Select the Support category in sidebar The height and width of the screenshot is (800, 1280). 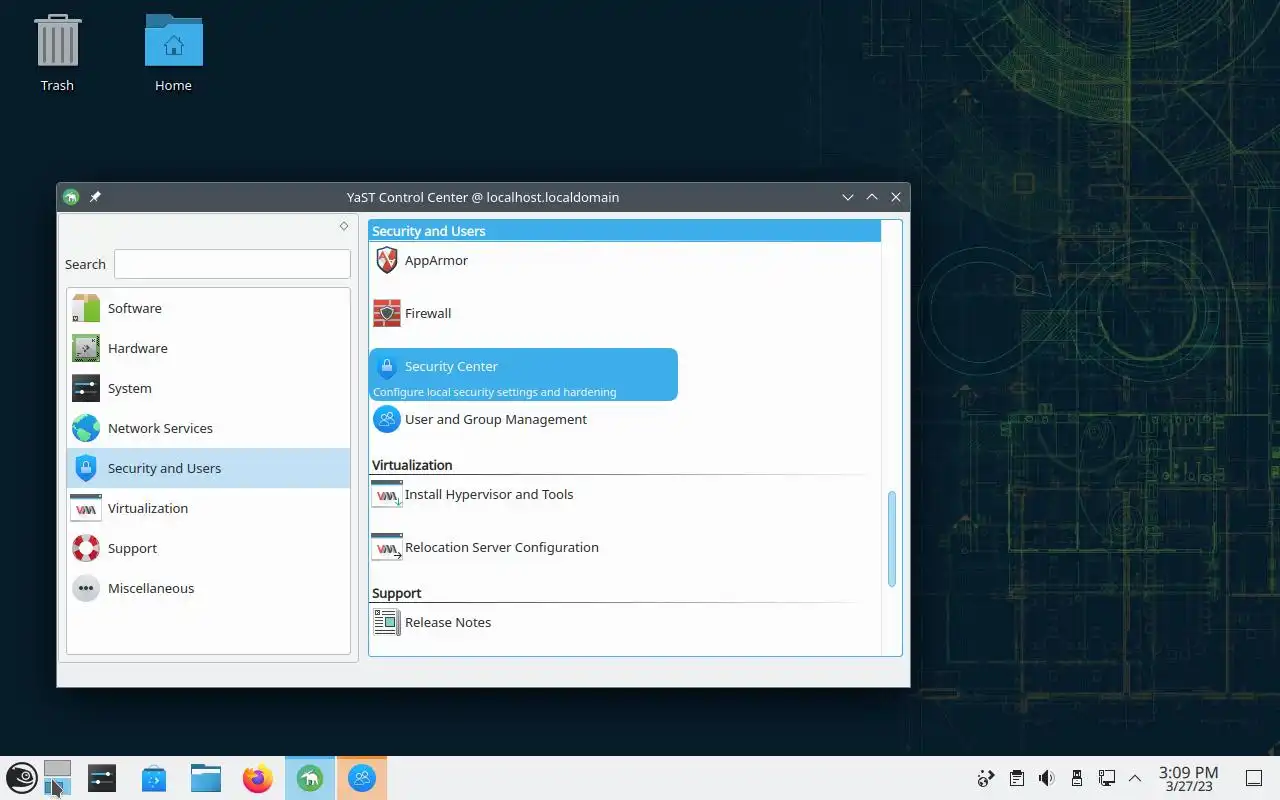[208, 548]
